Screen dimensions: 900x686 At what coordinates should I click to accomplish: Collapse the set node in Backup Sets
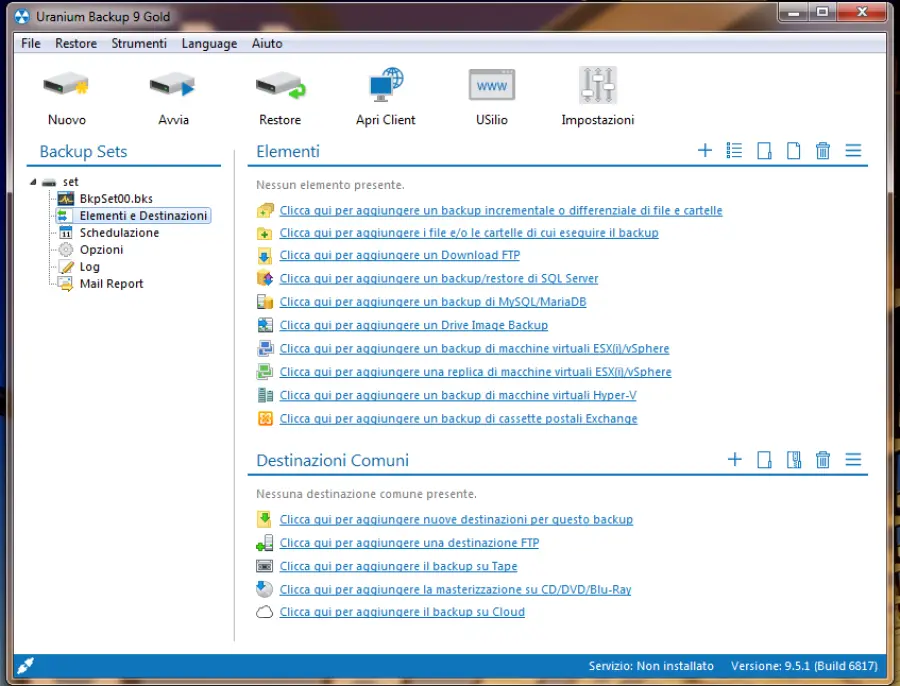point(33,181)
